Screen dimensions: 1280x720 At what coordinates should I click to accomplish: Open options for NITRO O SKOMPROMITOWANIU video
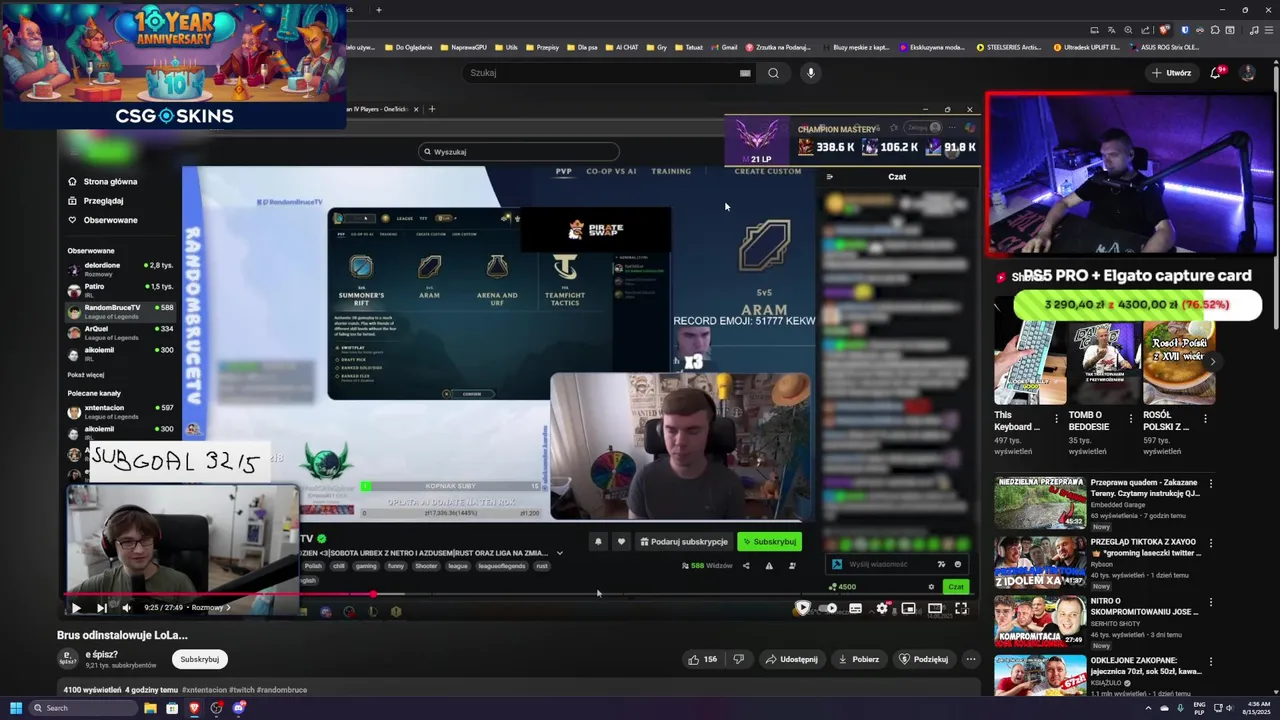click(x=1211, y=602)
